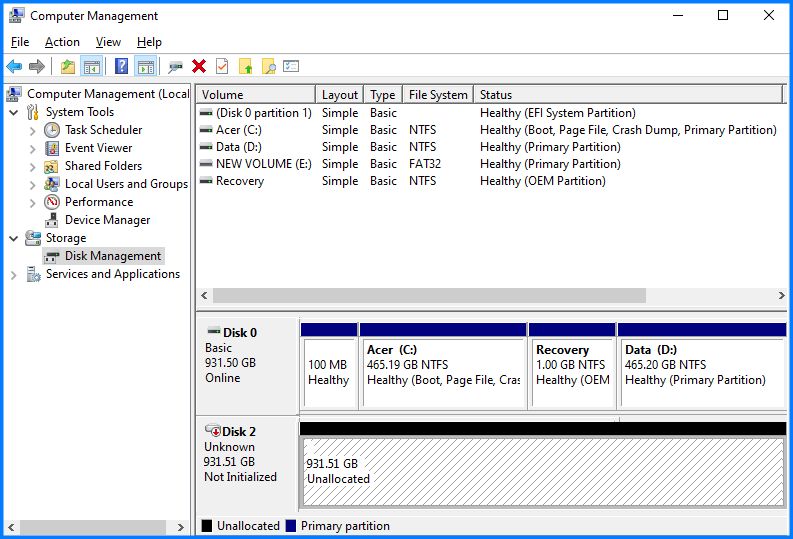Viewport: 793px width, 539px height.
Task: Click the magnifier folder search toolbar icon
Action: [x=268, y=67]
